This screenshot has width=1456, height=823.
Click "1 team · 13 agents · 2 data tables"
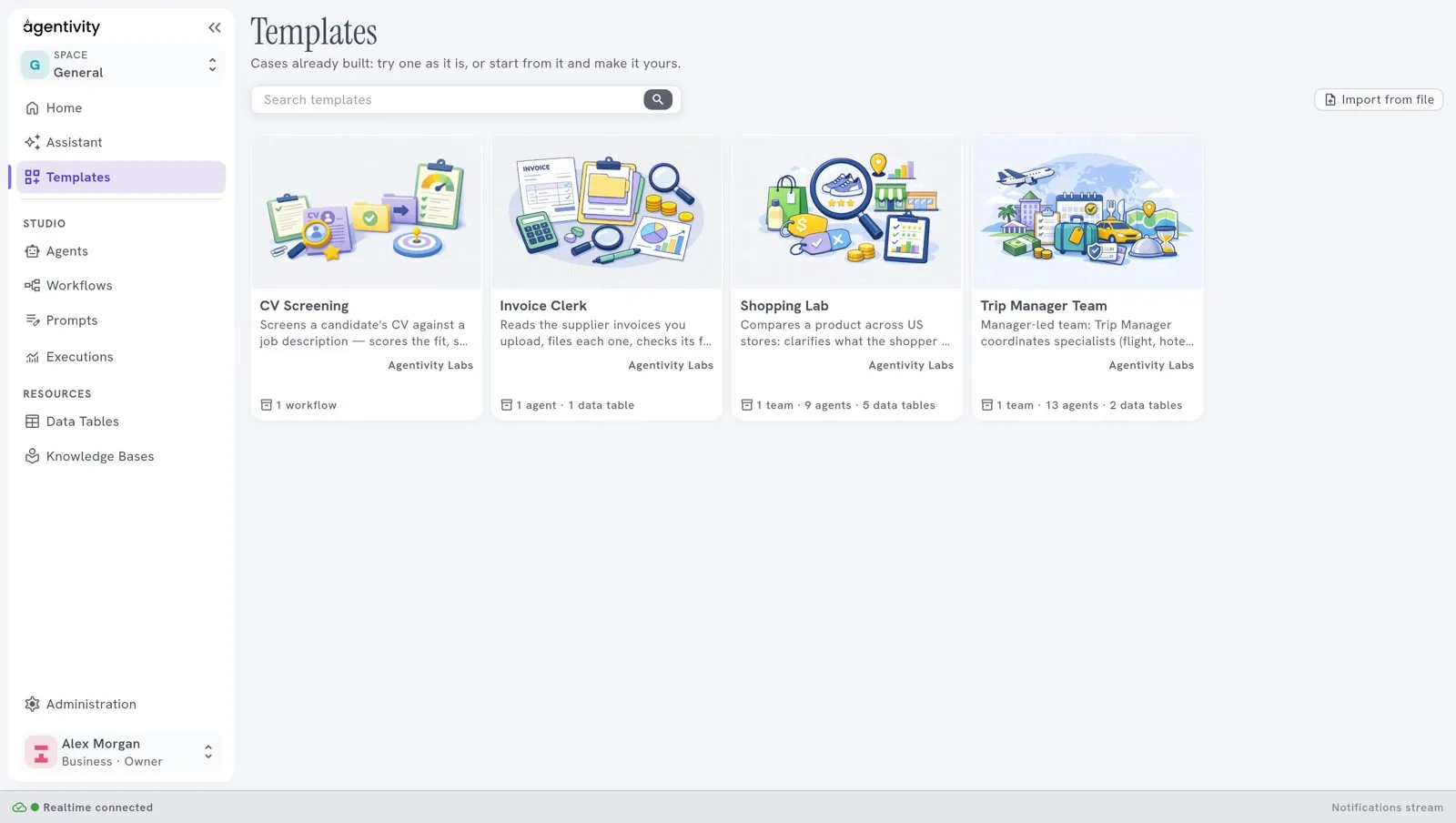tap(1089, 405)
